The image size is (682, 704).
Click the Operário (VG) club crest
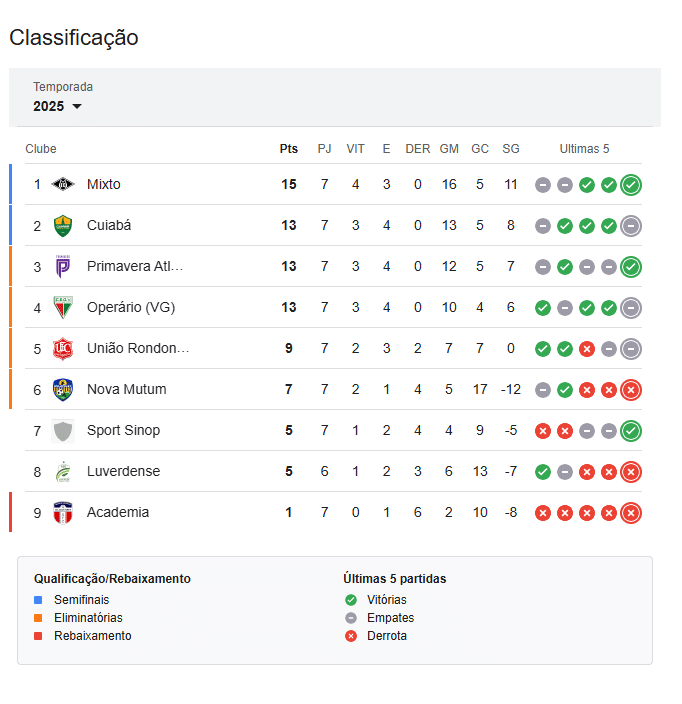63,307
